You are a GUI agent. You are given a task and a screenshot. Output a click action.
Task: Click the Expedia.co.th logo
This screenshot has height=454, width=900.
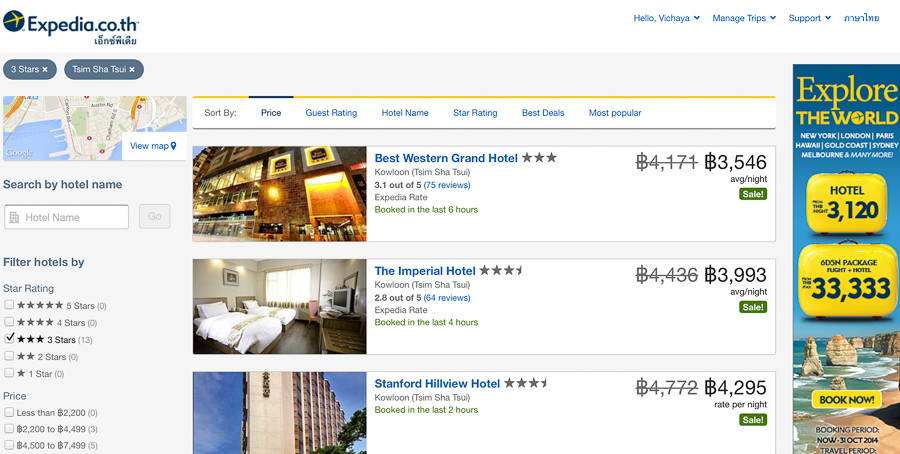coord(71,27)
